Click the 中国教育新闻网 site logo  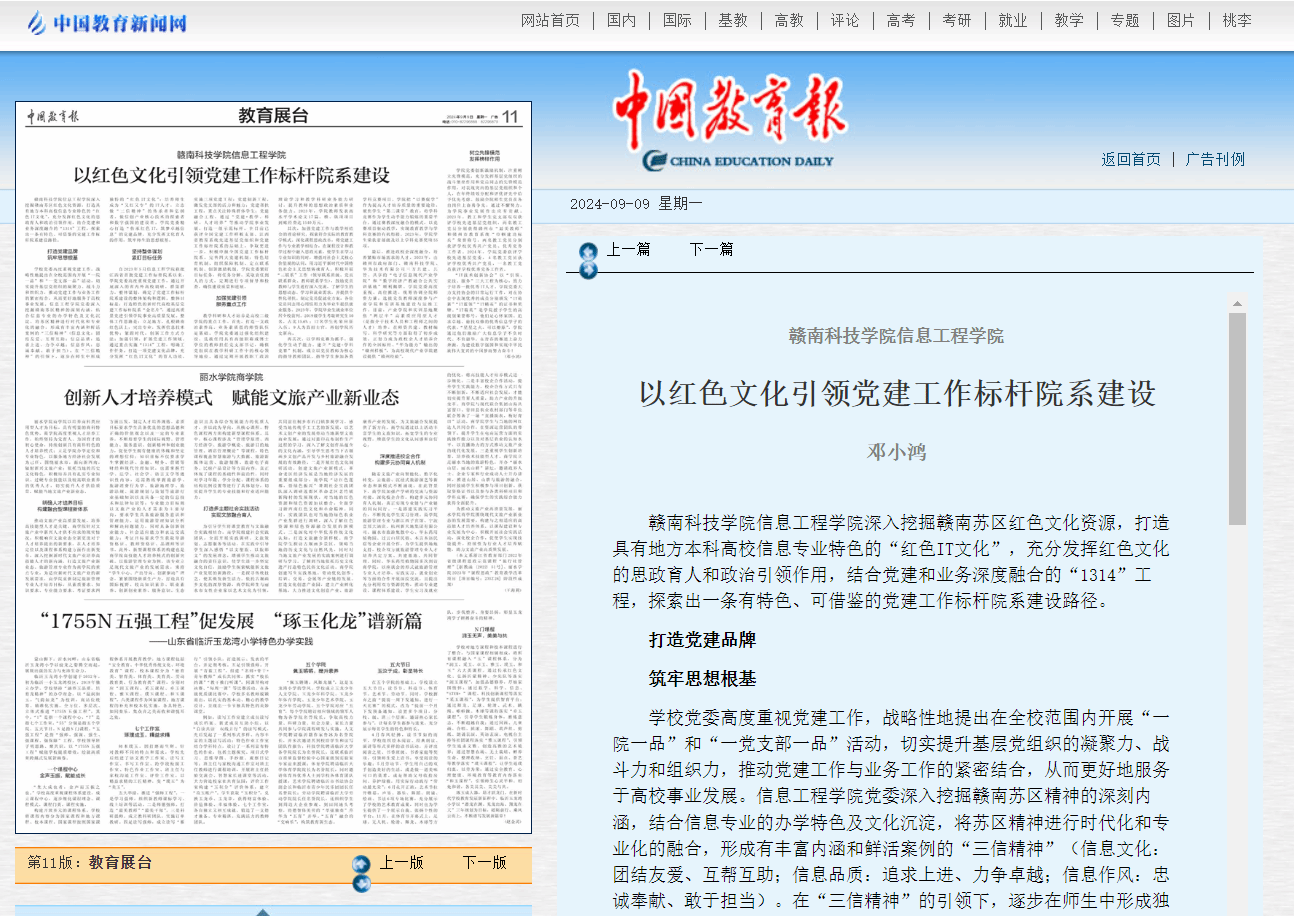(x=106, y=21)
